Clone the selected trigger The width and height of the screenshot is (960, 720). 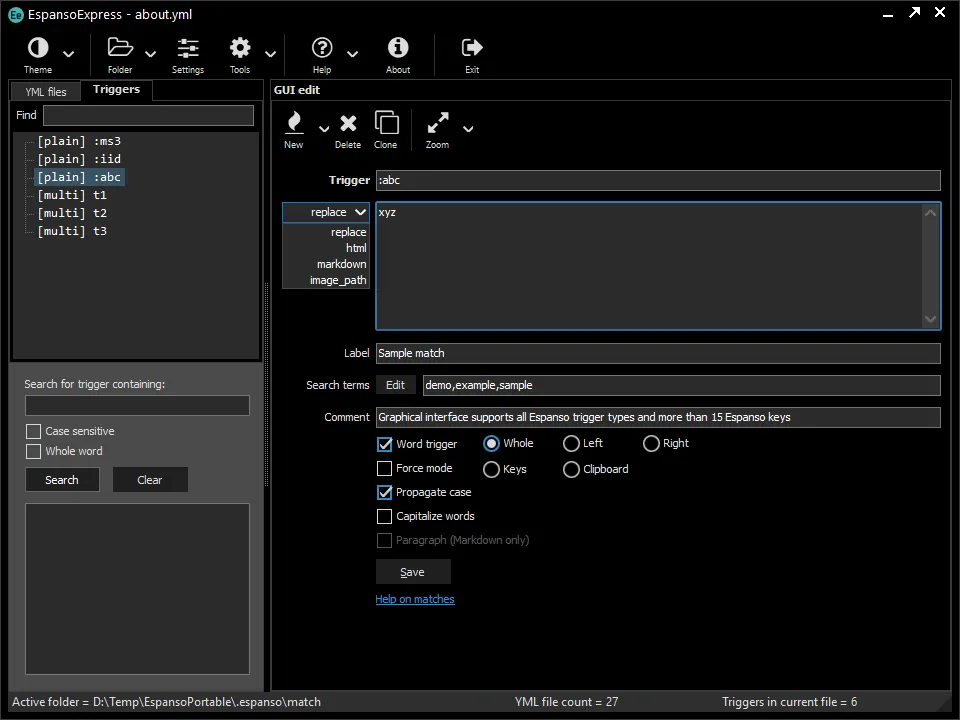(x=386, y=122)
